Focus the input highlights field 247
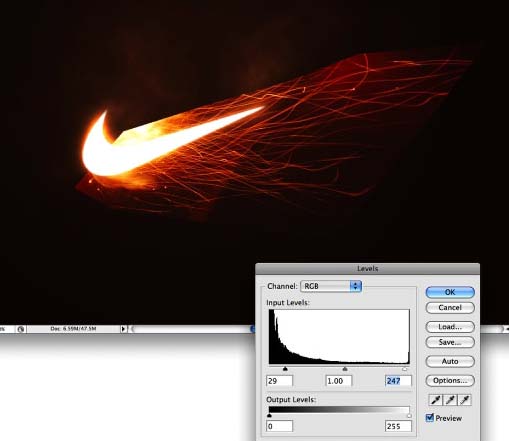This screenshot has width=509, height=441. pyautogui.click(x=398, y=381)
